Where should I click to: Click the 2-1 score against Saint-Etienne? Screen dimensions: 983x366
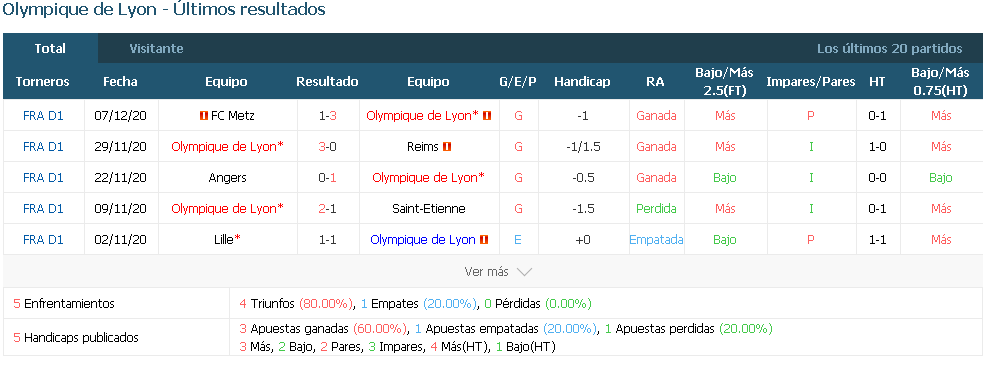[x=327, y=209]
